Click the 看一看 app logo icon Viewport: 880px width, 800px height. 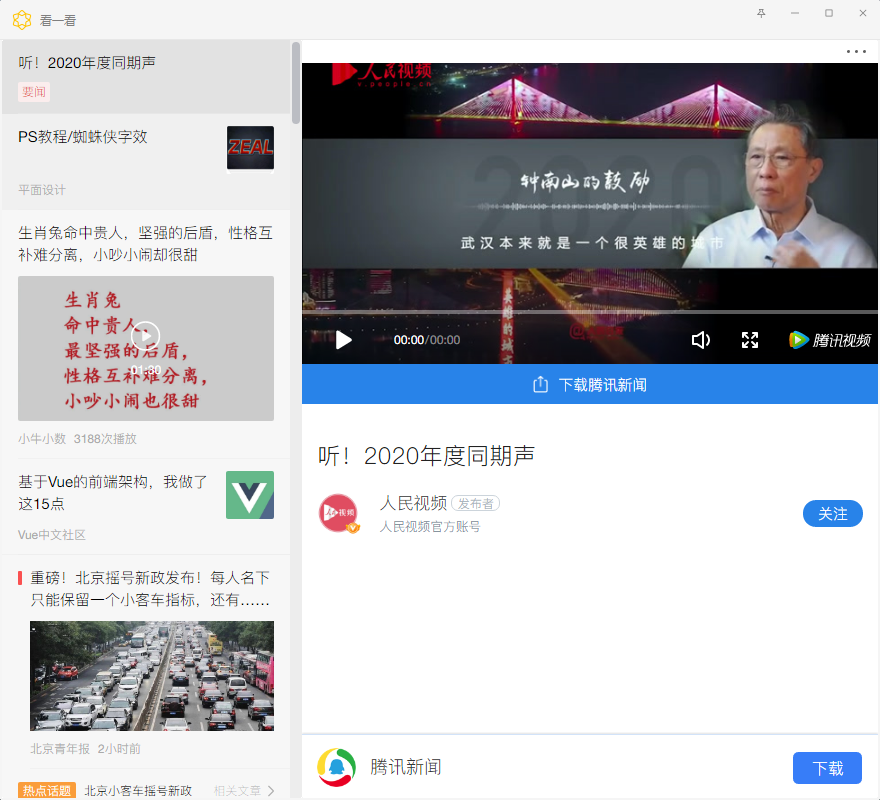22,20
